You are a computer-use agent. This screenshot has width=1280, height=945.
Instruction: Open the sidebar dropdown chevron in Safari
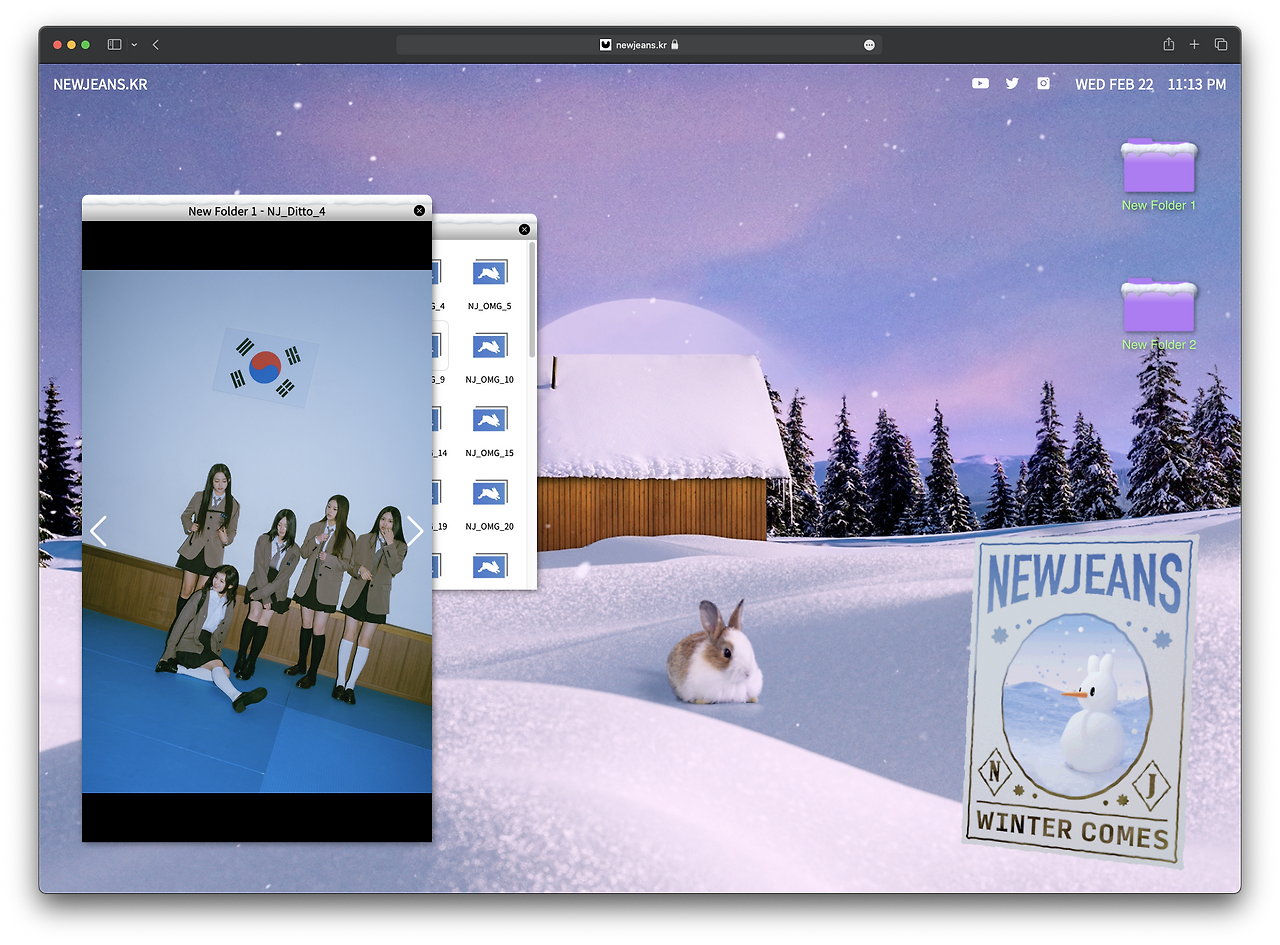pyautogui.click(x=134, y=45)
